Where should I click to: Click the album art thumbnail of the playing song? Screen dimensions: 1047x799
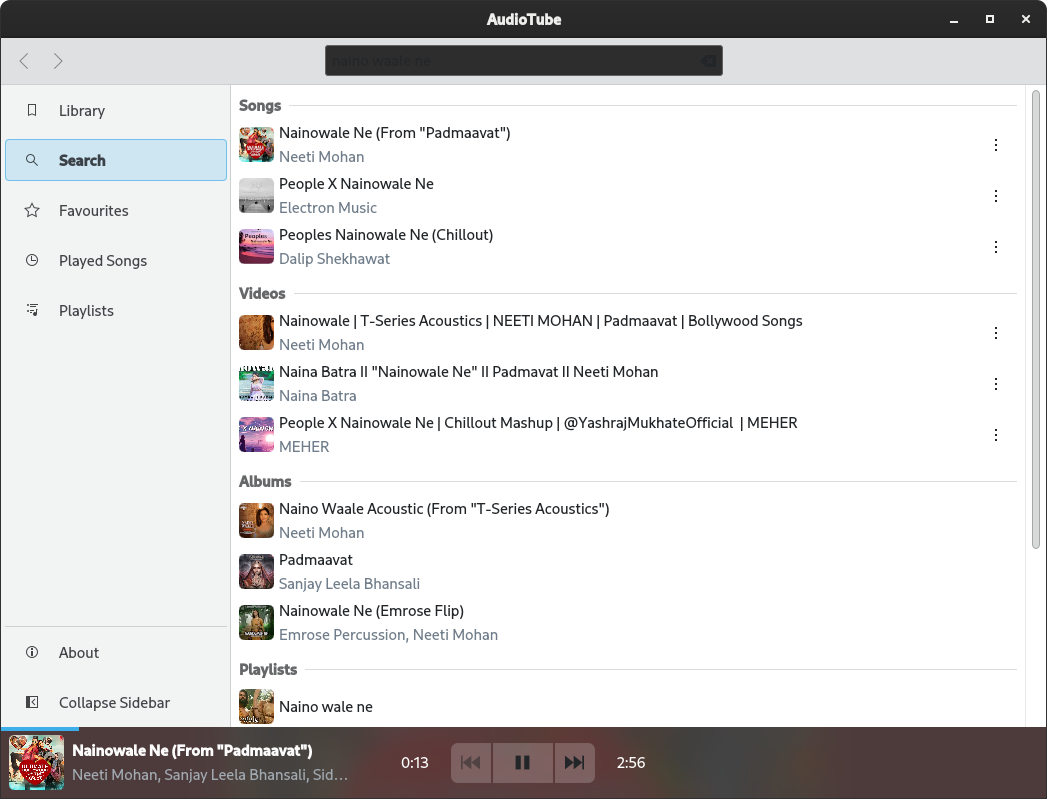(x=36, y=762)
